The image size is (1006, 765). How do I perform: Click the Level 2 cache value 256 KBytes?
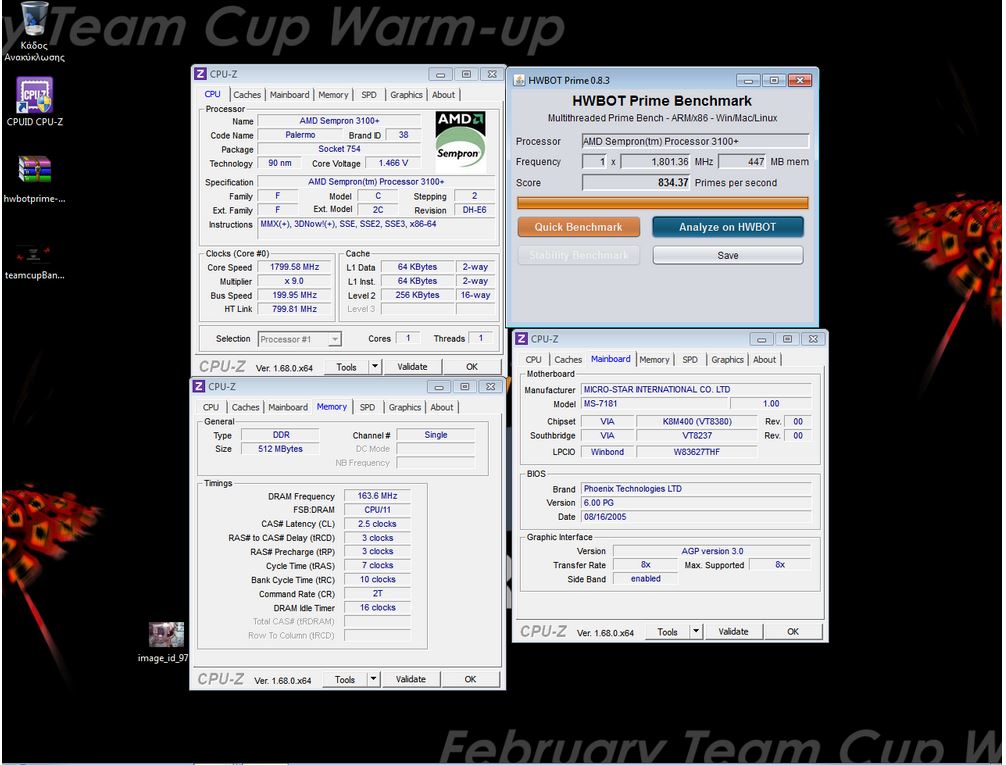(417, 295)
